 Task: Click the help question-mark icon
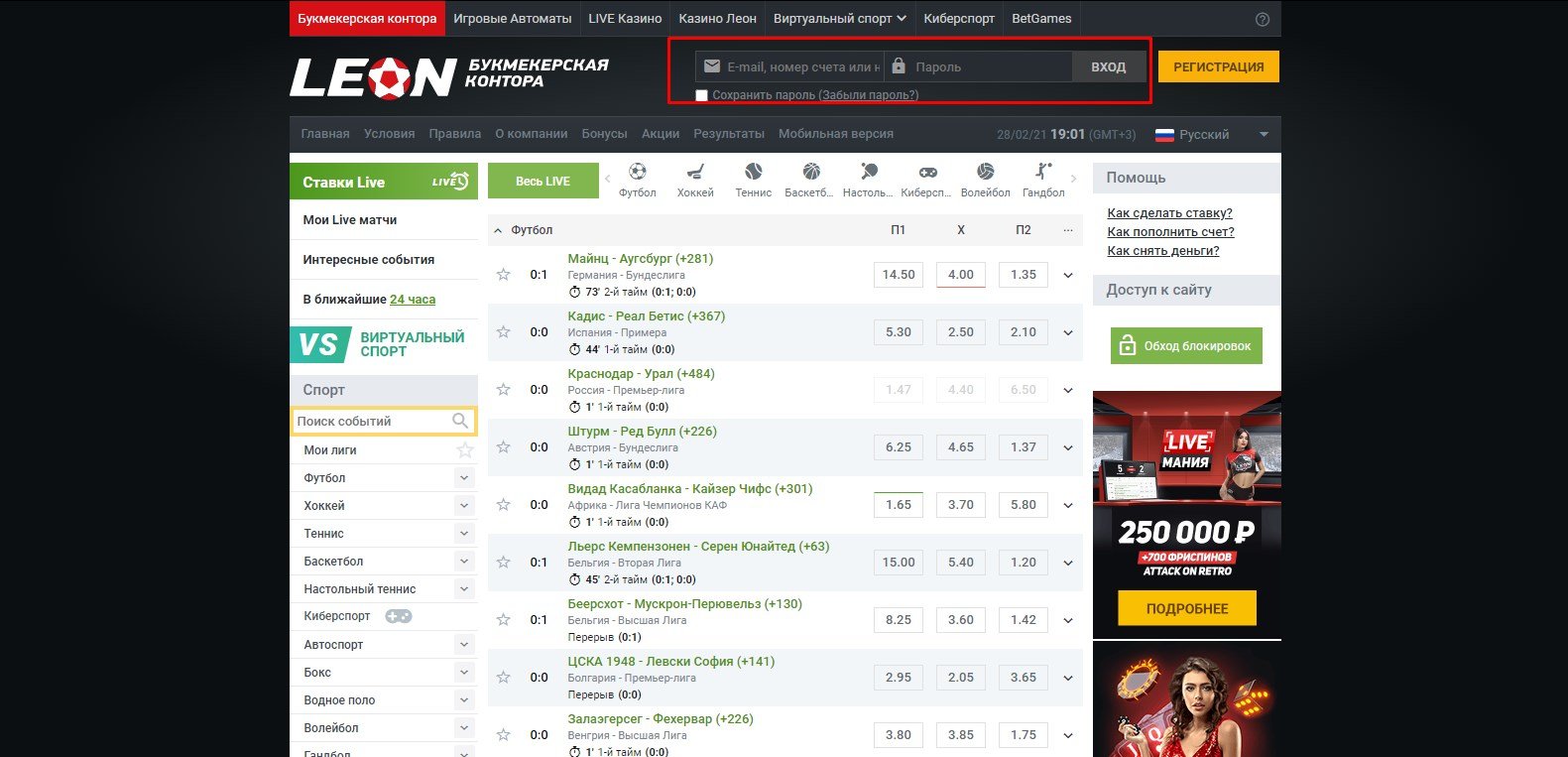[1263, 19]
